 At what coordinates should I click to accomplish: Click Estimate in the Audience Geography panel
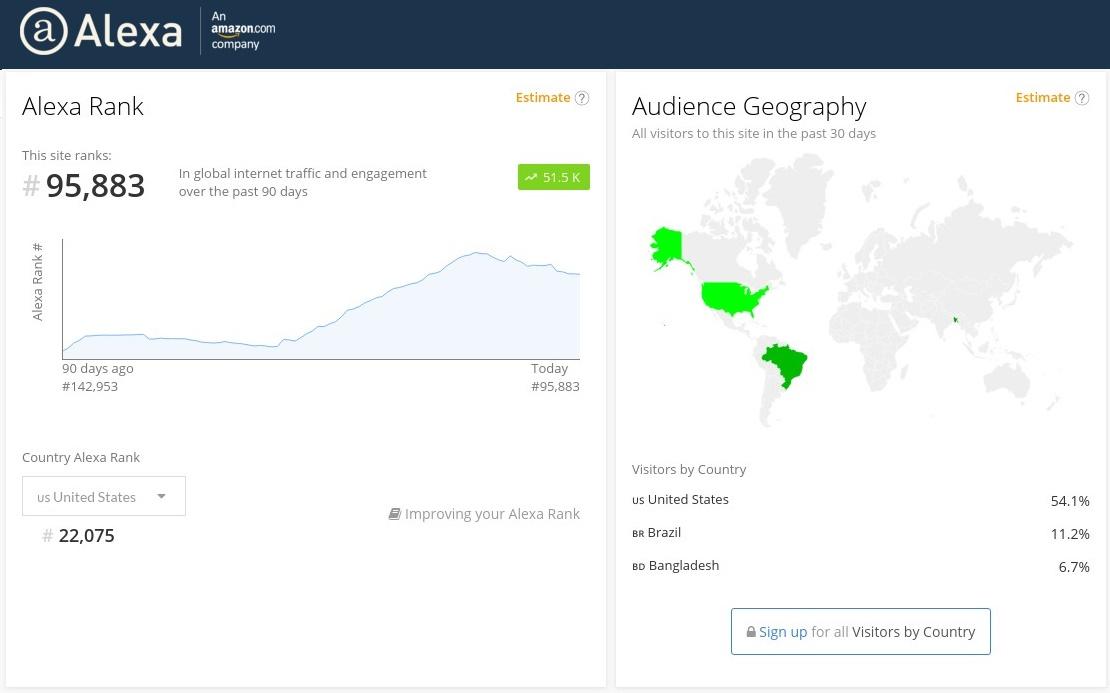click(1043, 97)
